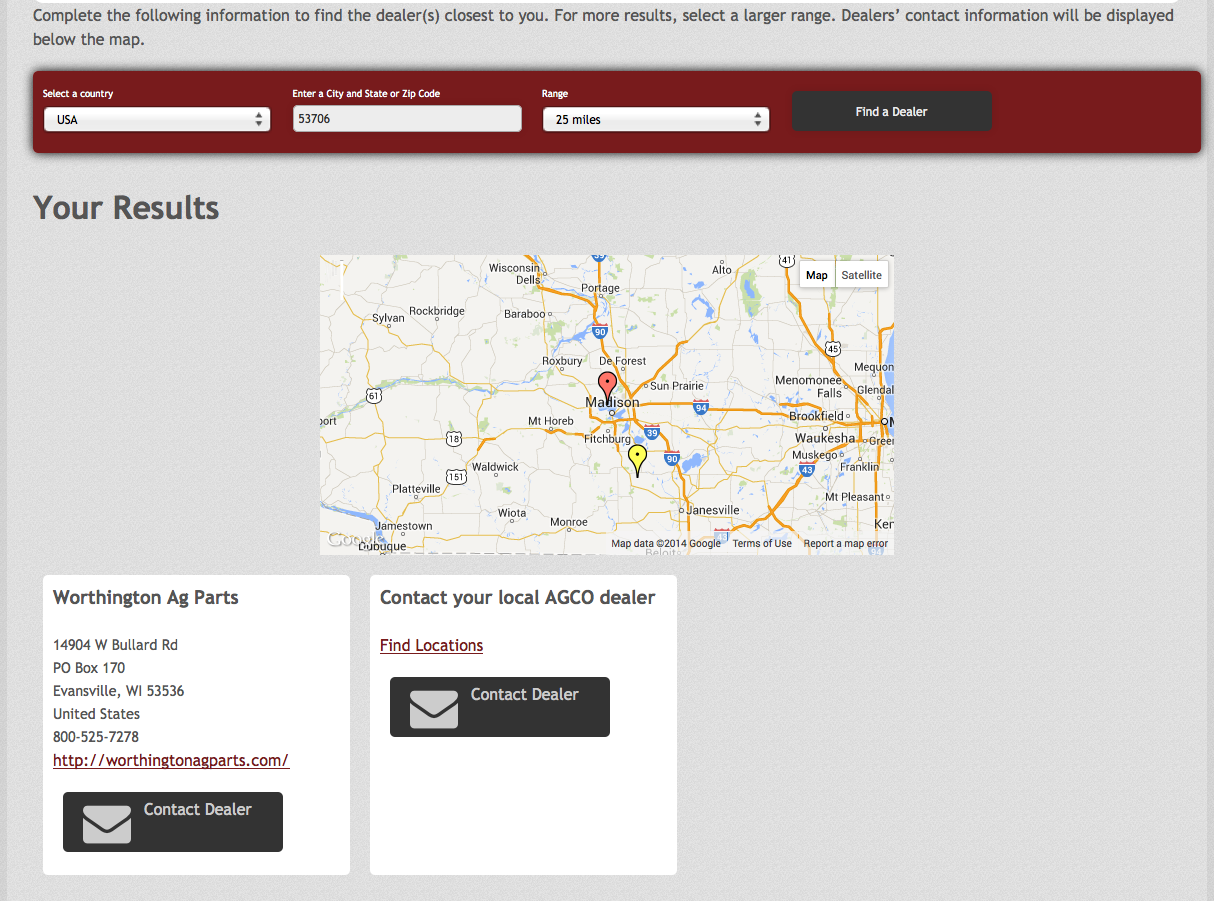
Task: Click the red map marker near Madison
Action: pos(607,385)
